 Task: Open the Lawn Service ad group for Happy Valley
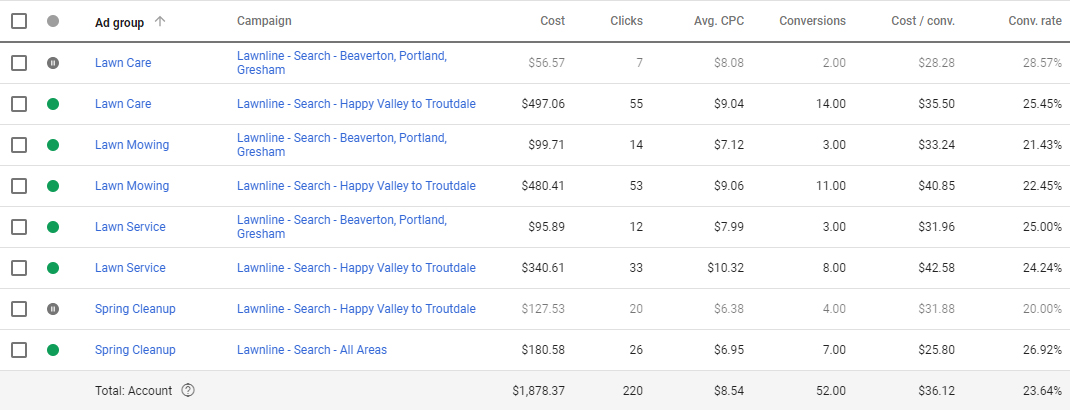130,267
